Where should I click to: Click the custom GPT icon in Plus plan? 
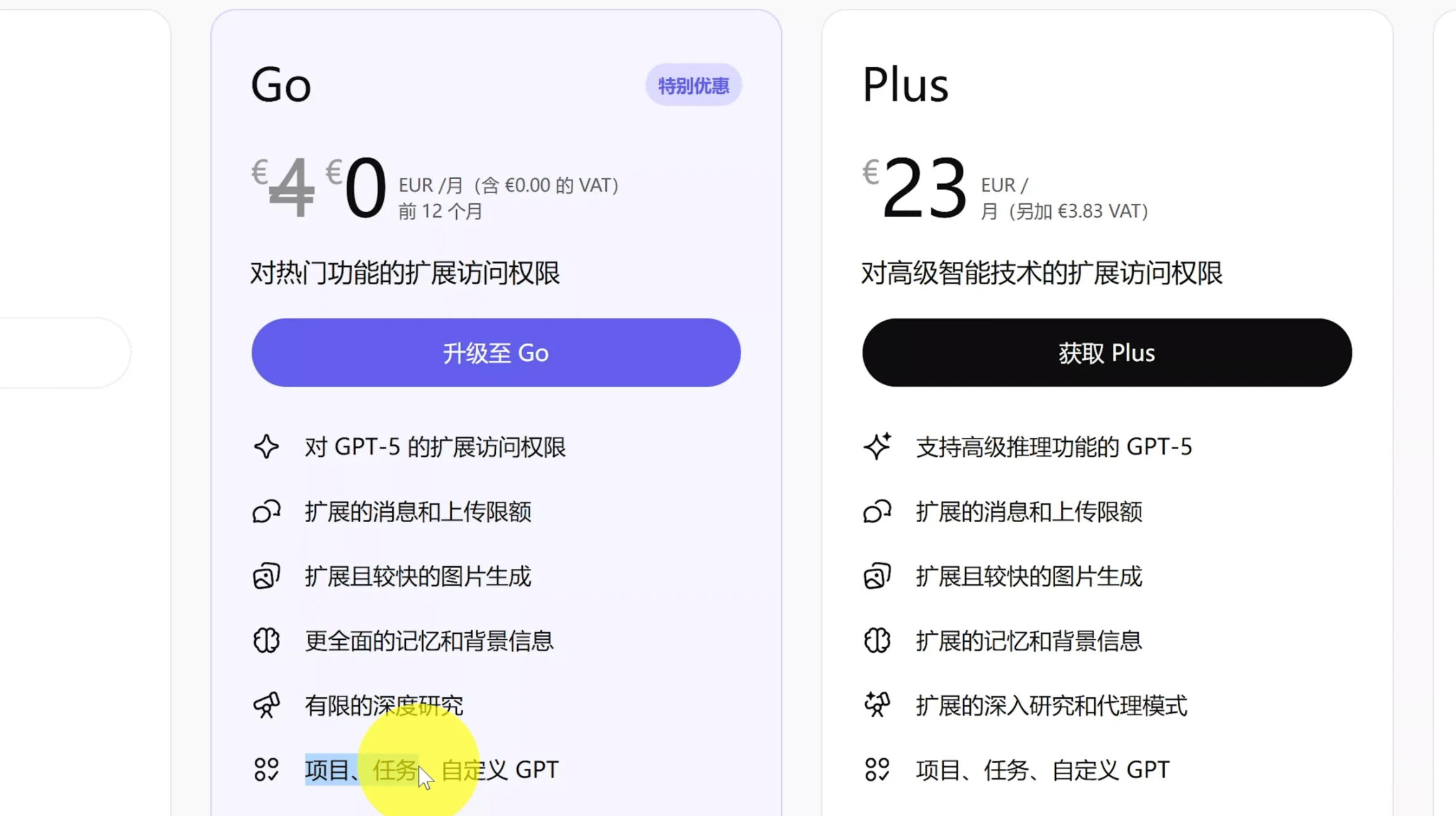click(877, 769)
